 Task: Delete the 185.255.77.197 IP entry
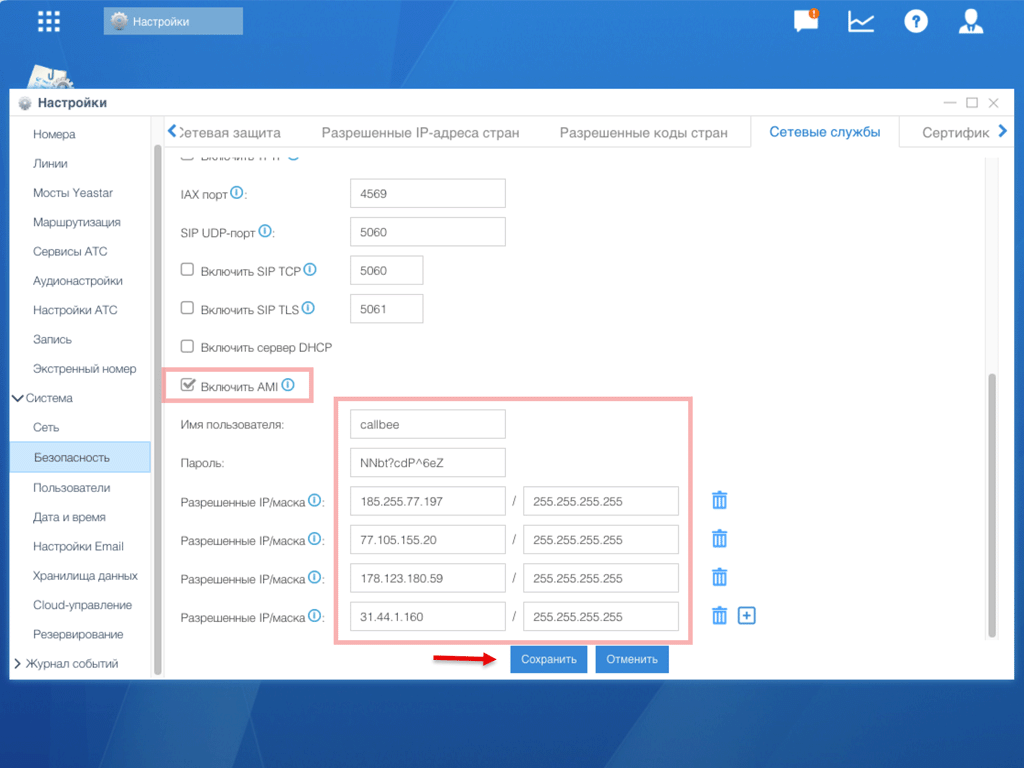(x=719, y=501)
